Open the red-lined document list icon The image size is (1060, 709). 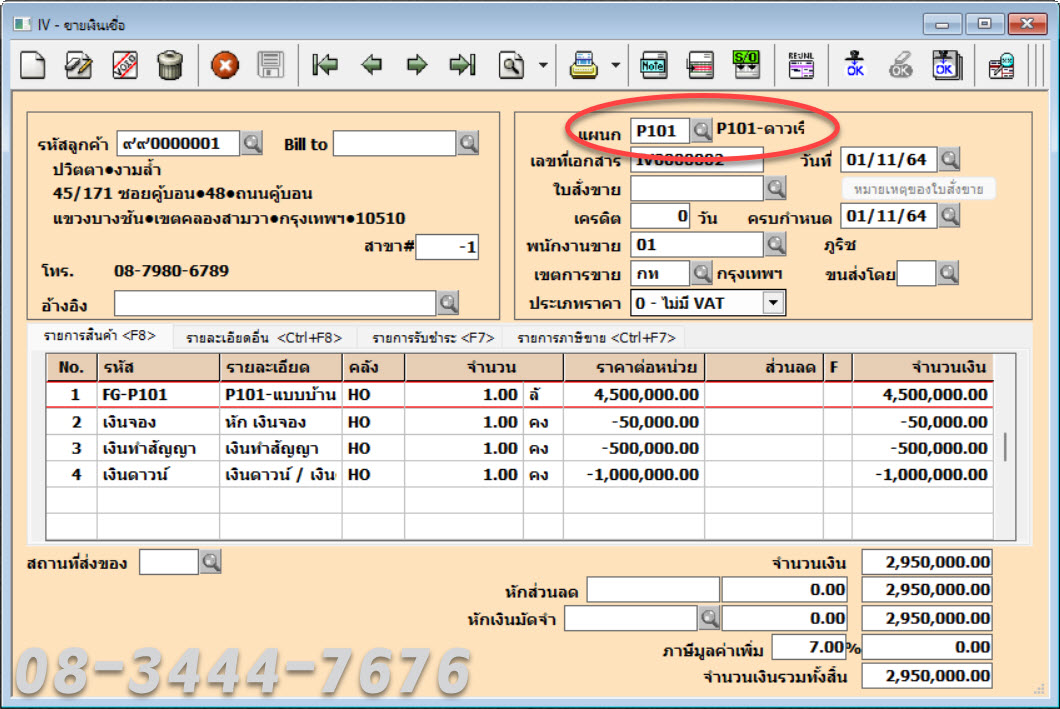(x=700, y=66)
